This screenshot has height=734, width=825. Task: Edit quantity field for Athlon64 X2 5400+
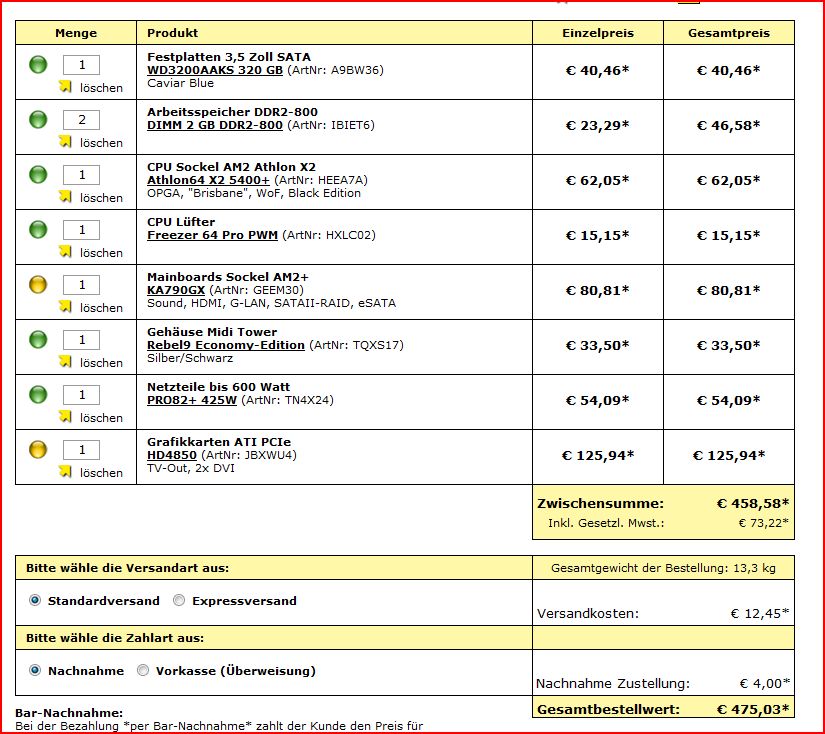pyautogui.click(x=82, y=175)
